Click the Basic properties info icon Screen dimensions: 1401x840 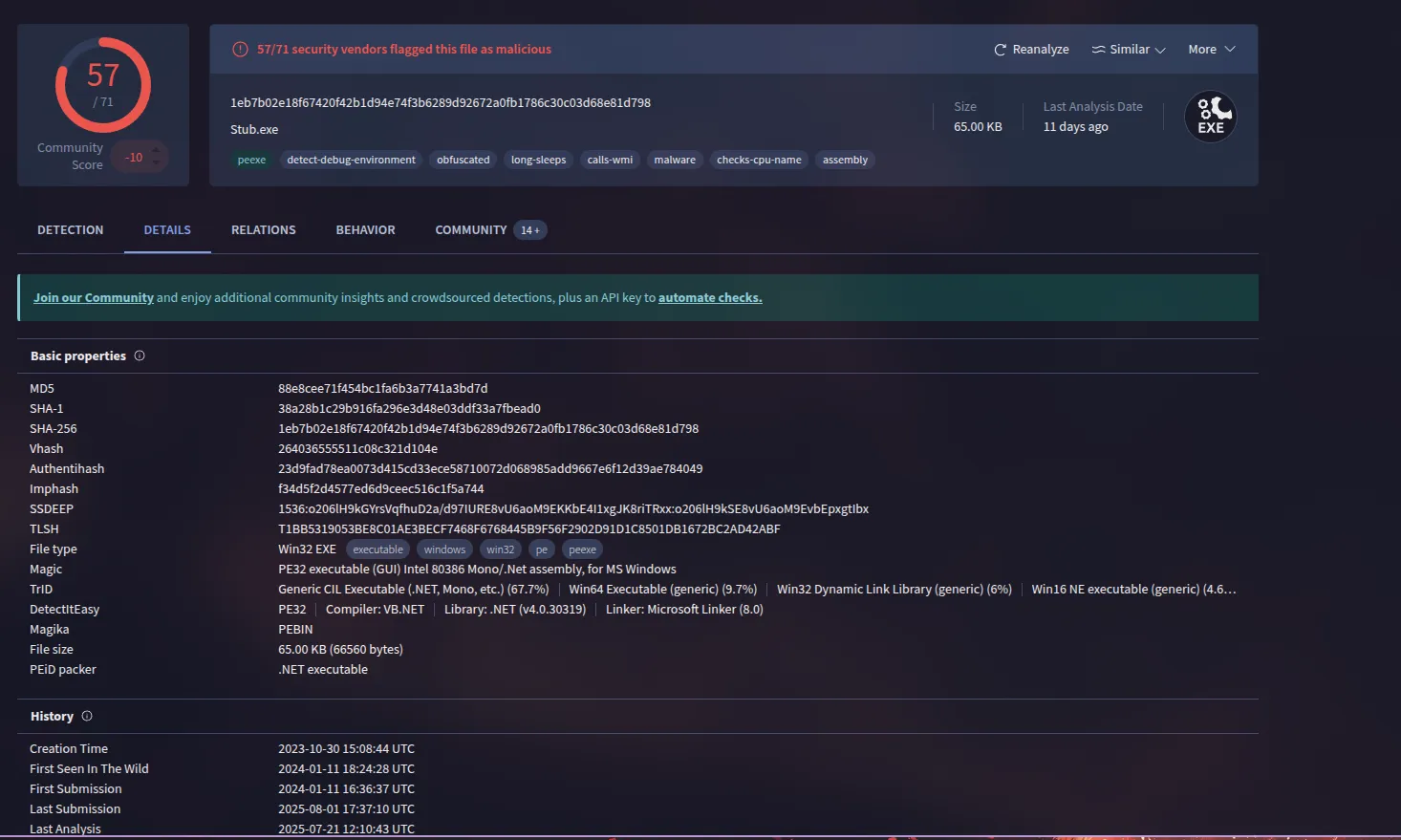(x=140, y=355)
